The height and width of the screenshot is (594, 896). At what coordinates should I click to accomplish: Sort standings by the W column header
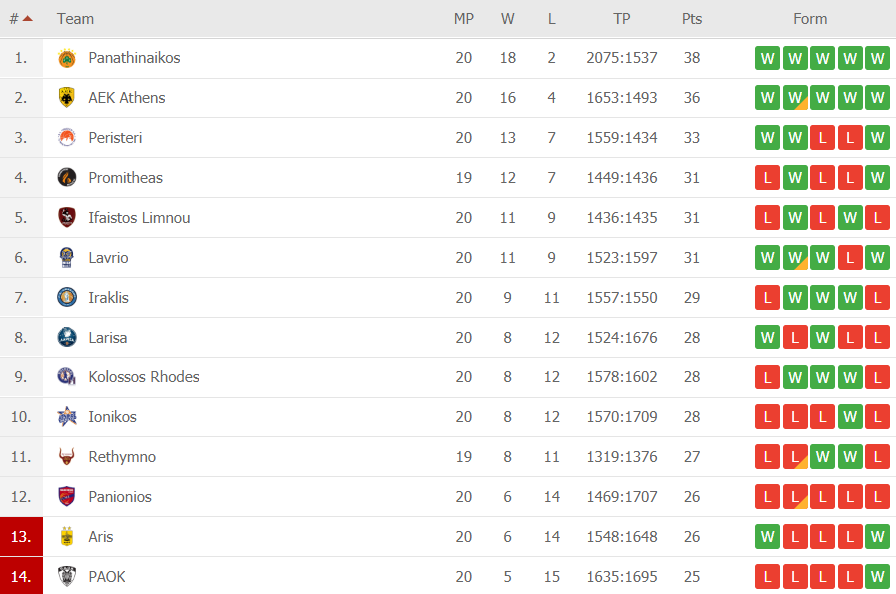pyautogui.click(x=508, y=19)
